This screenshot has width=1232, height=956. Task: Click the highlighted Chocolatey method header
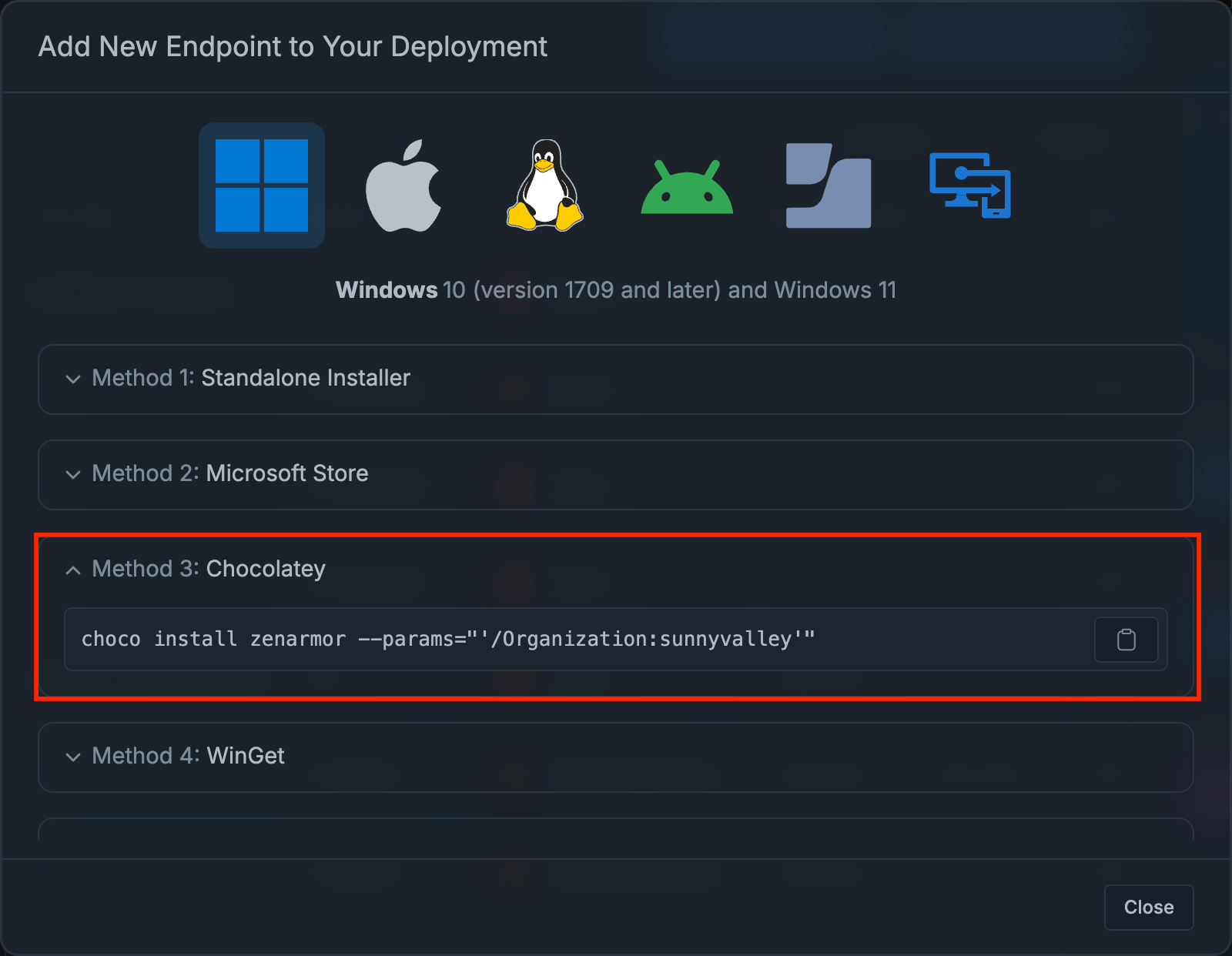[208, 570]
